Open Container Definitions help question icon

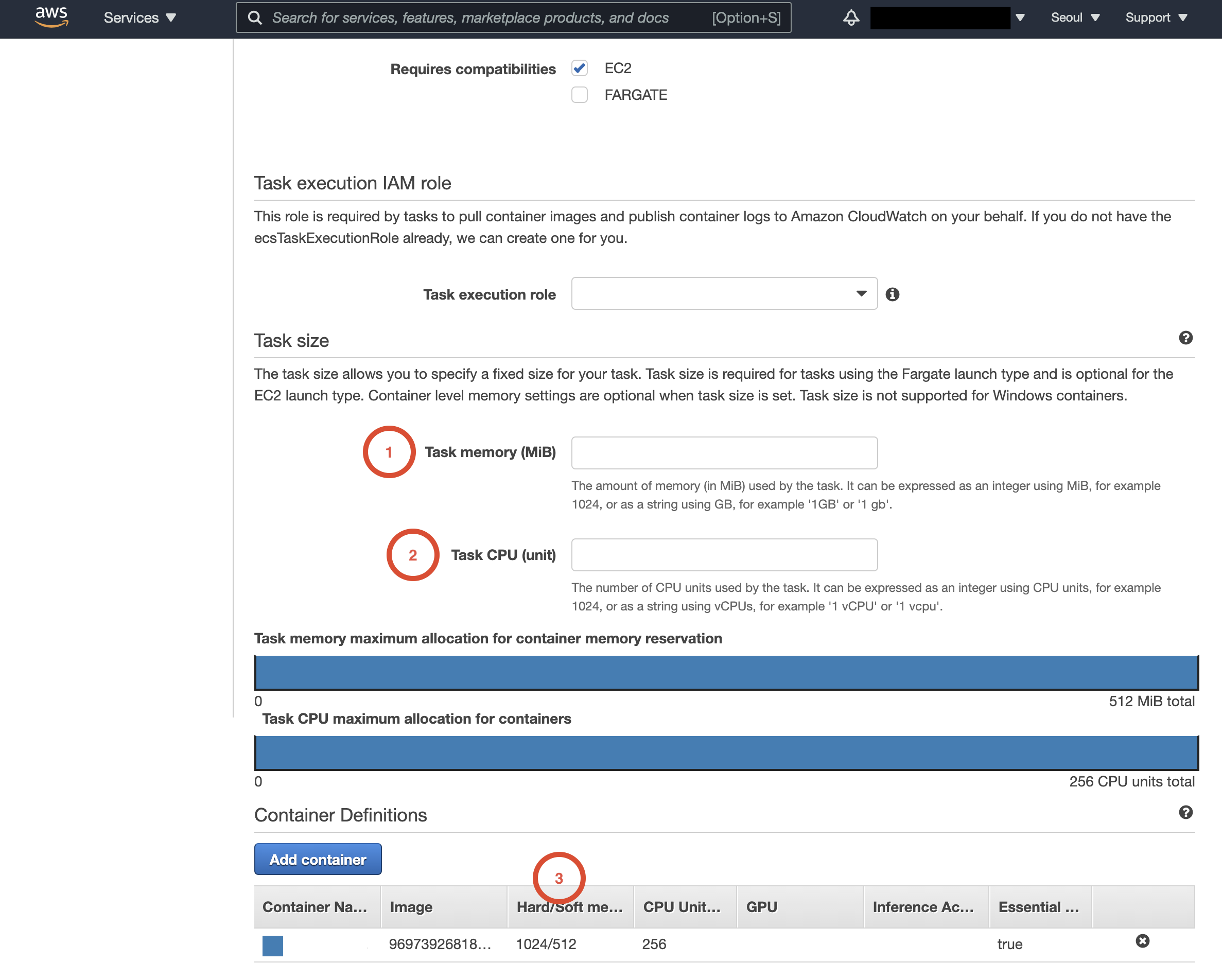click(x=1185, y=812)
